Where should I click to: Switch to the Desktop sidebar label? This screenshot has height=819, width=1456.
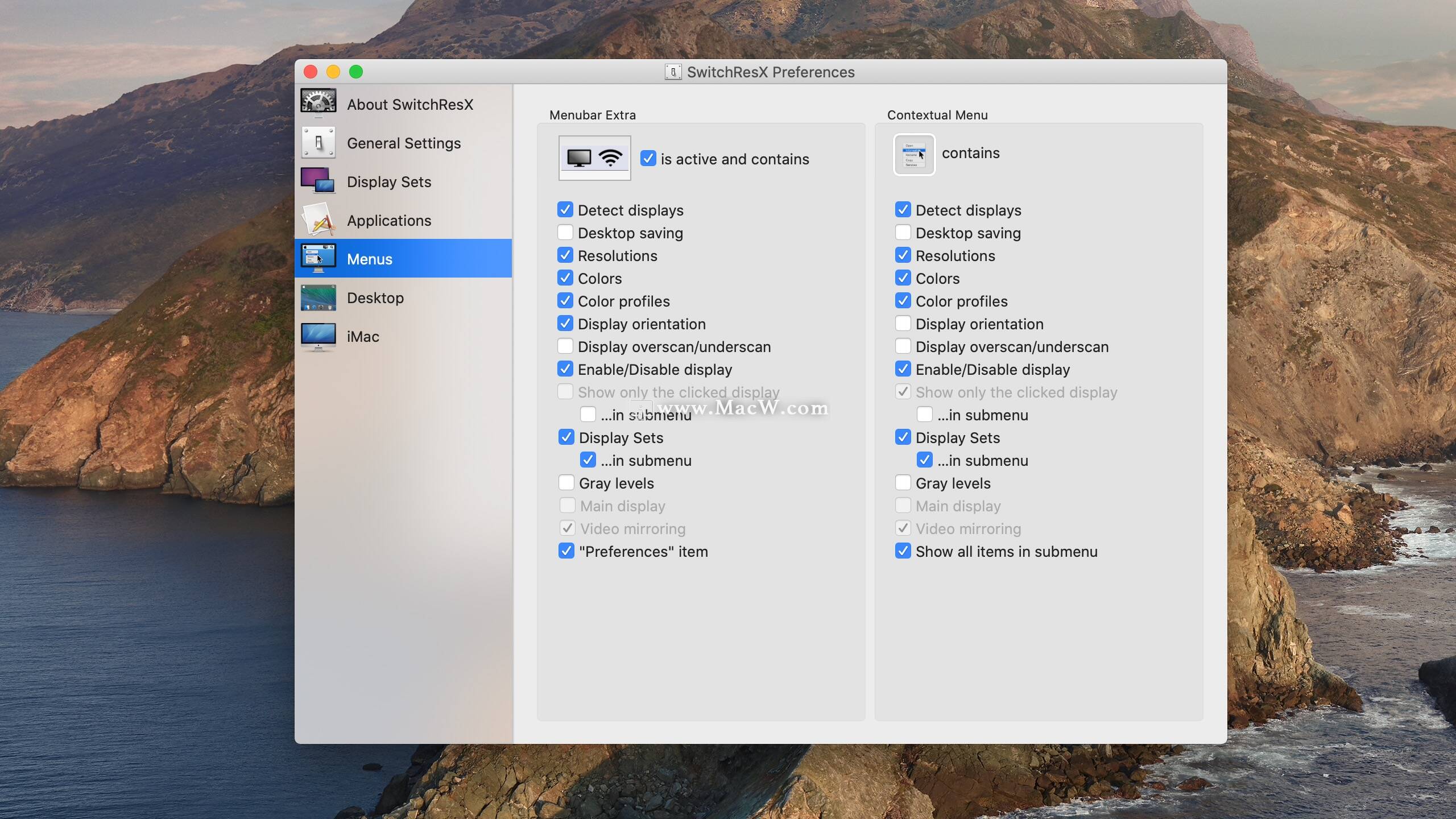coord(375,298)
